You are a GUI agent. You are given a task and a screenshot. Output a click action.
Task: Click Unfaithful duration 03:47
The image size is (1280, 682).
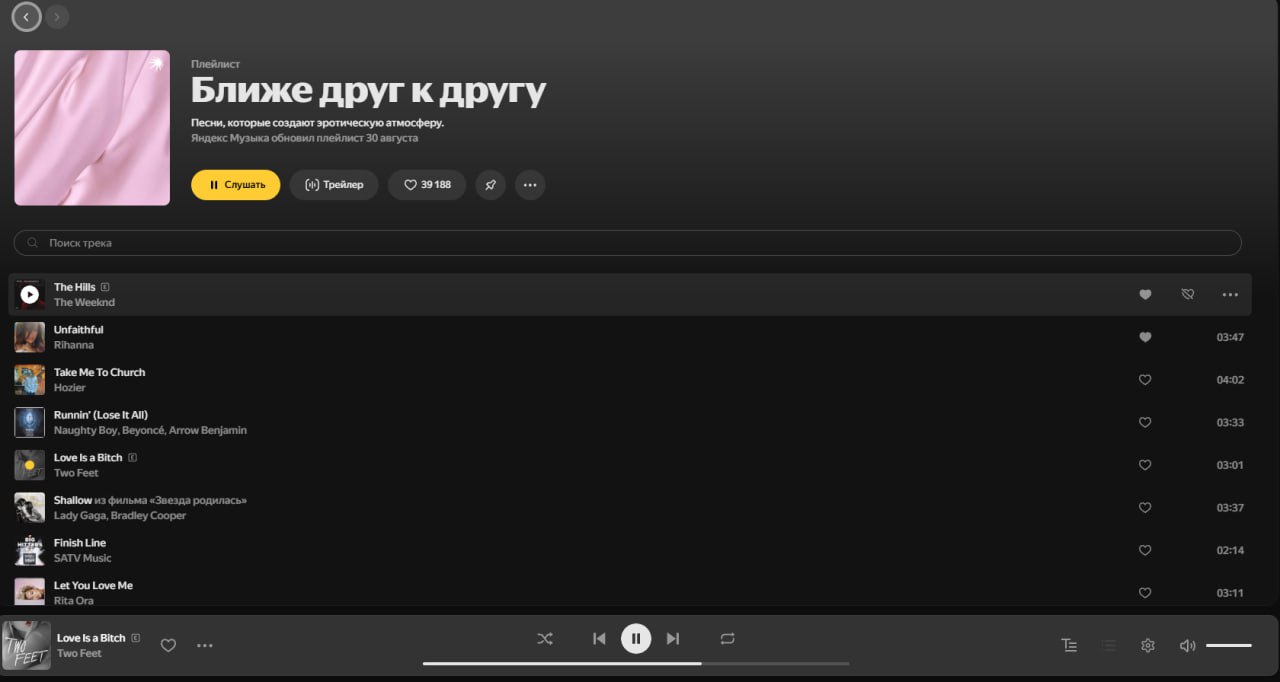click(x=1230, y=337)
